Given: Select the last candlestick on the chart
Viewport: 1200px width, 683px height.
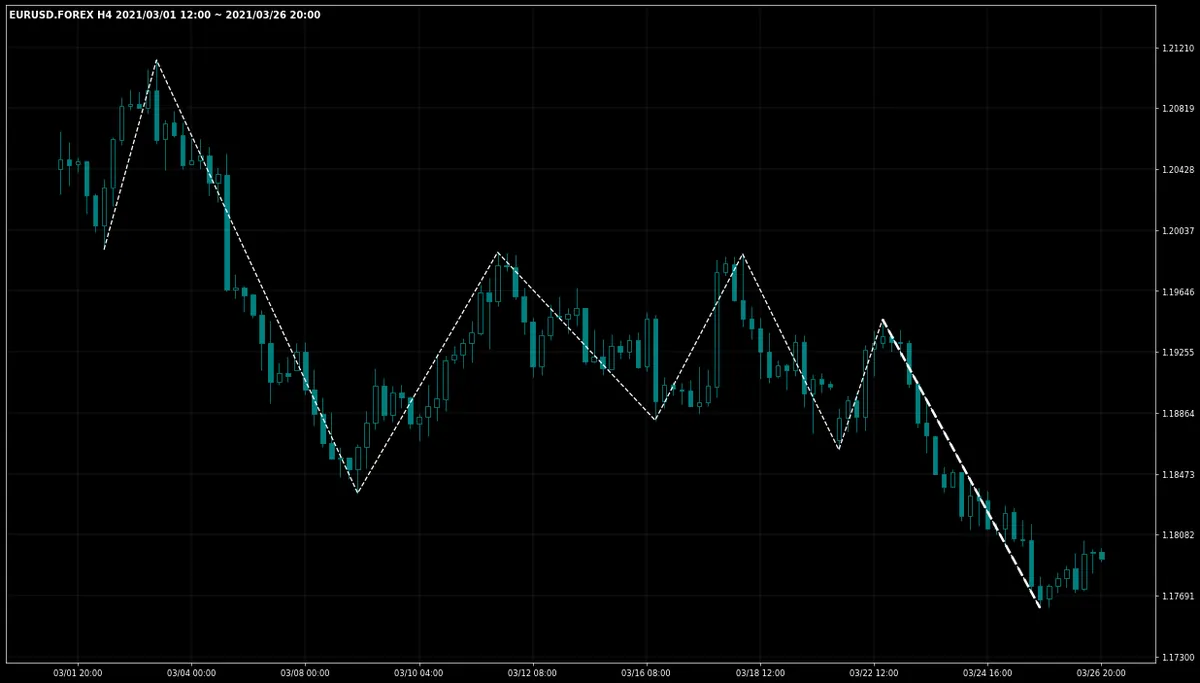Looking at the screenshot, I should tap(1102, 555).
